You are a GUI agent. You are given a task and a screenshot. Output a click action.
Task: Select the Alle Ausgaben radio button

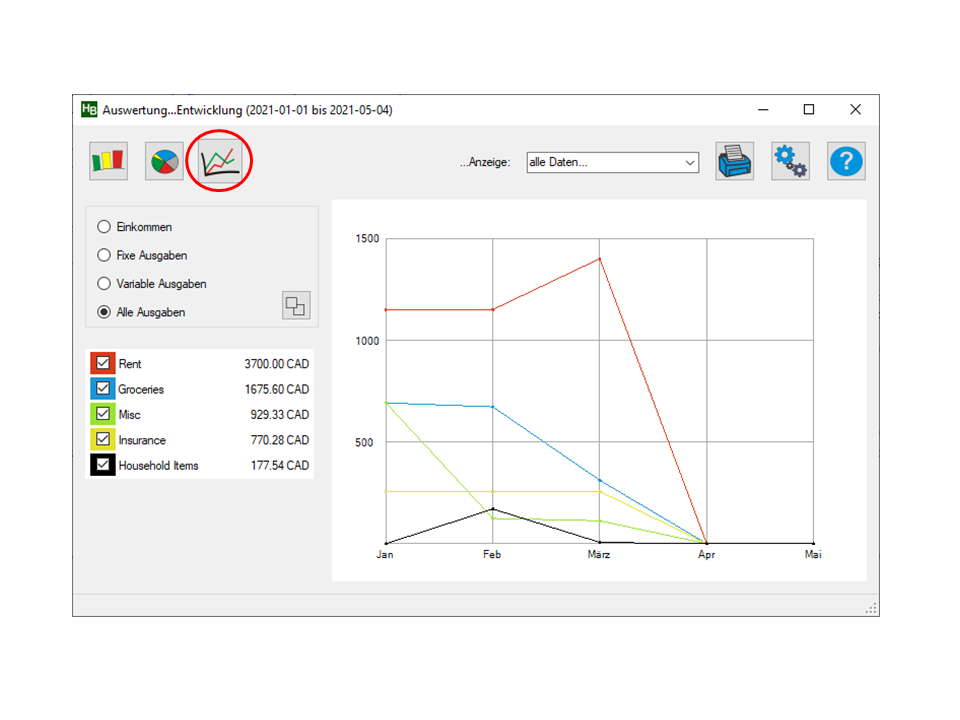(104, 312)
